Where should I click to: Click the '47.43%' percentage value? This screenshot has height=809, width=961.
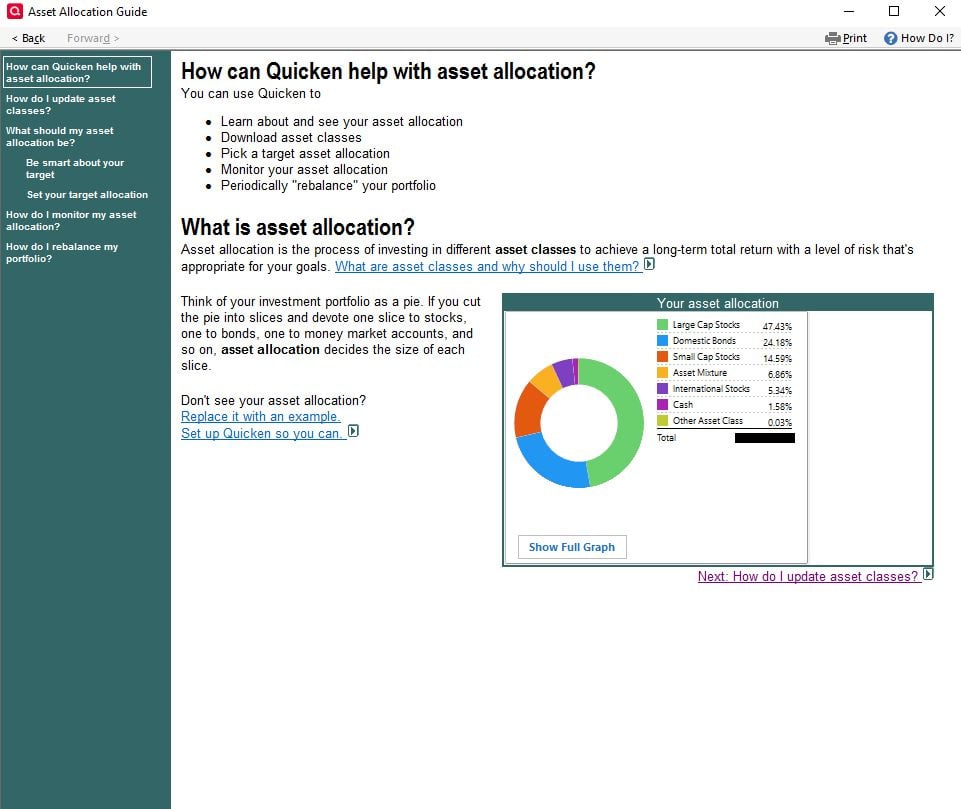click(777, 327)
